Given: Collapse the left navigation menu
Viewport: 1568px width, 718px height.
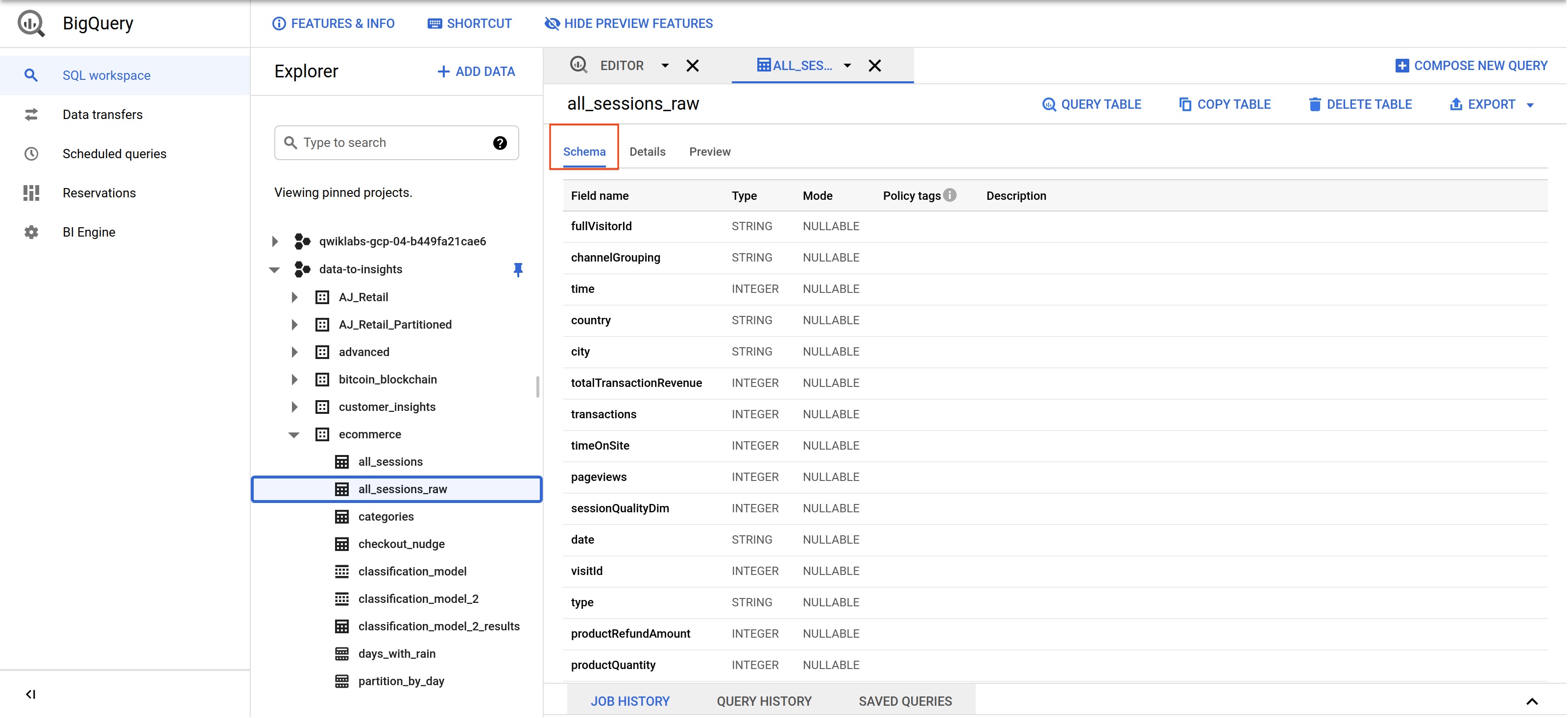Looking at the screenshot, I should point(30,694).
